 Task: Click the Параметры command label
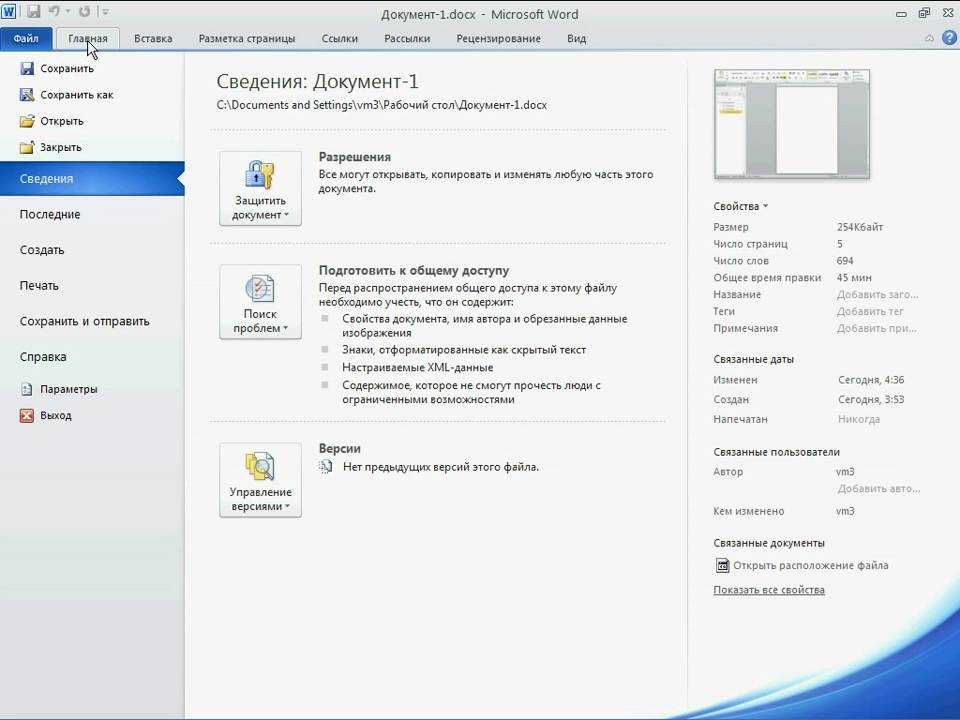pyautogui.click(x=69, y=389)
